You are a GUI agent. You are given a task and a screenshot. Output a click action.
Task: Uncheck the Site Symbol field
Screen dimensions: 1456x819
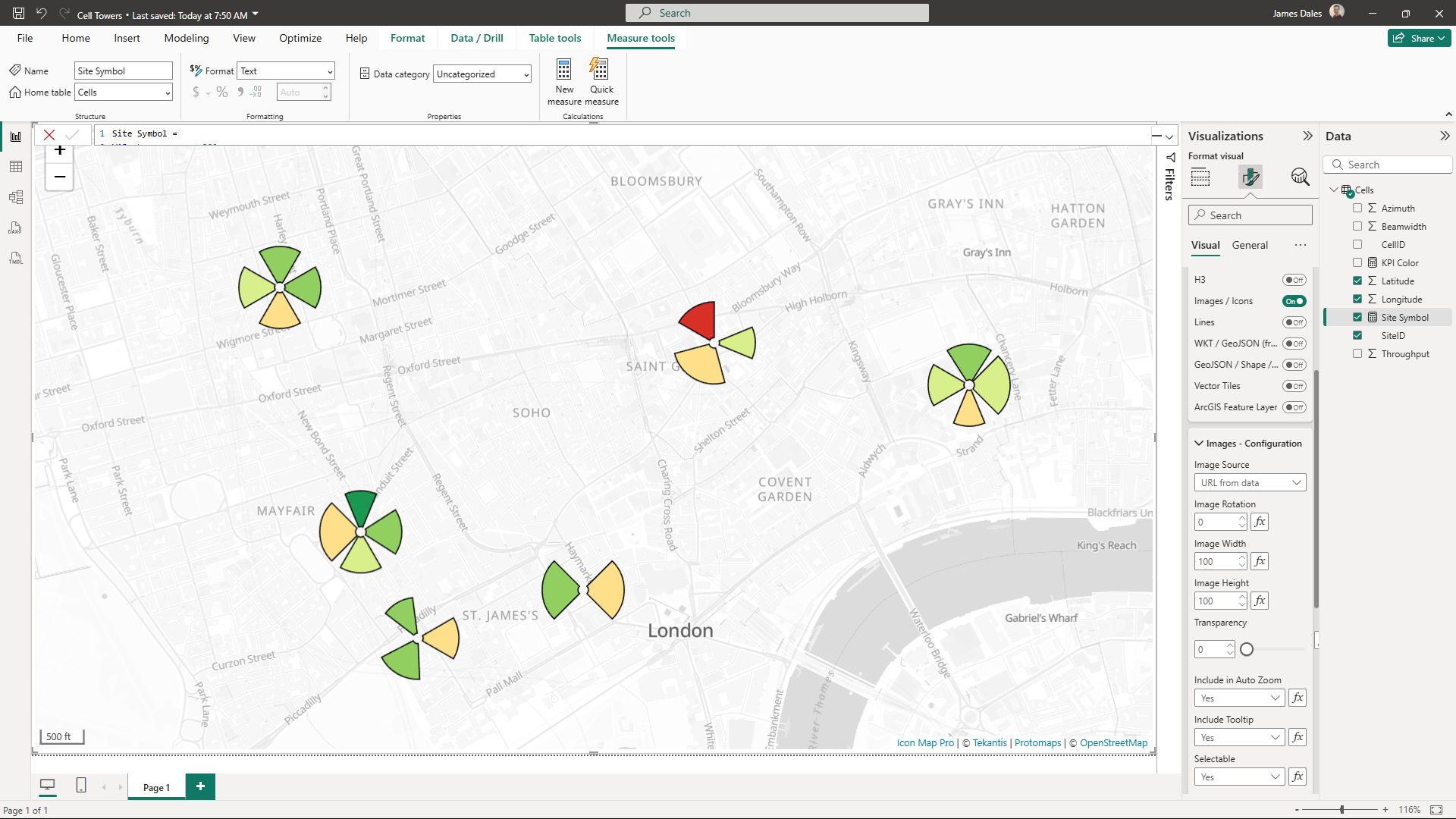click(1357, 317)
